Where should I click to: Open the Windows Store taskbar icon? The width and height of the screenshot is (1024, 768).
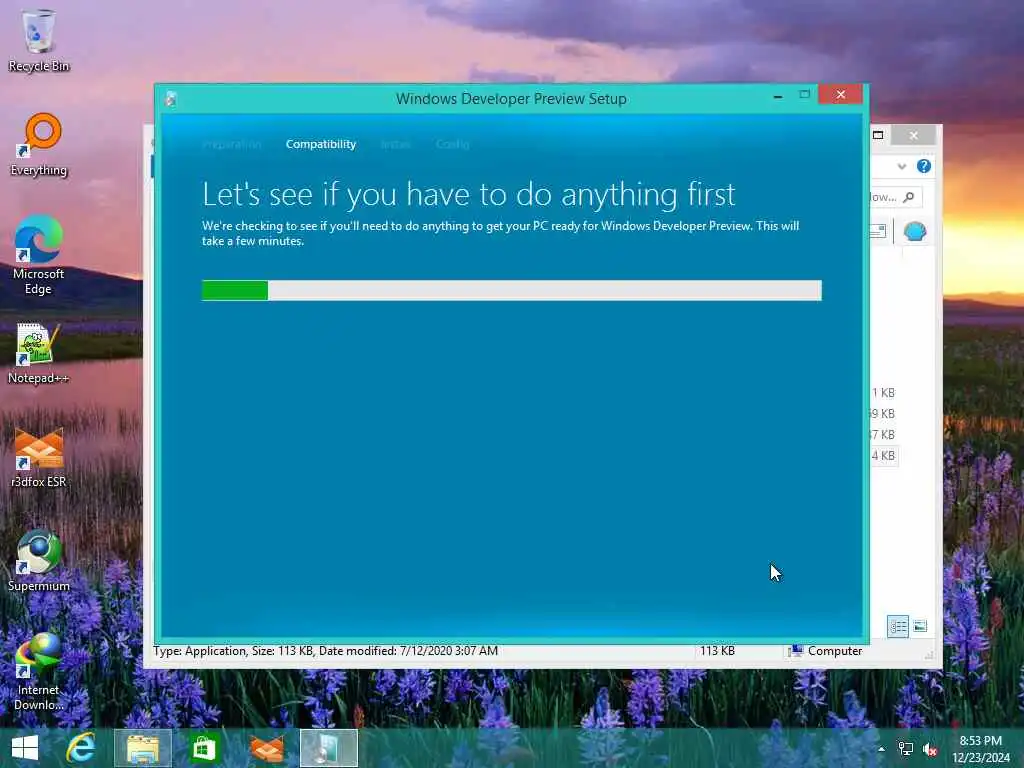pyautogui.click(x=204, y=748)
